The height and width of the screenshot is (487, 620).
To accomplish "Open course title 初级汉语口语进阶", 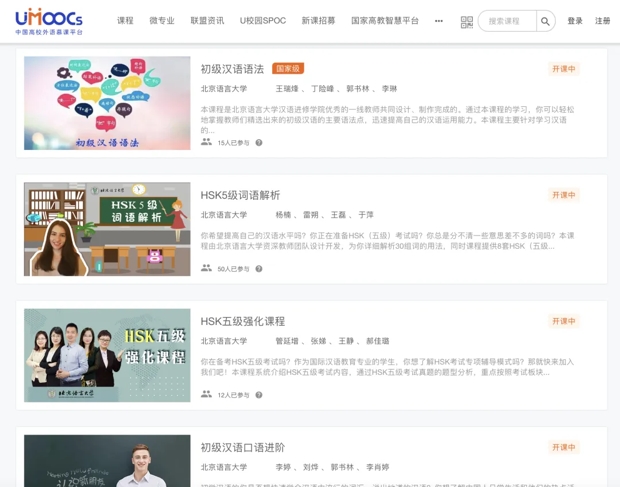I will 243,447.
